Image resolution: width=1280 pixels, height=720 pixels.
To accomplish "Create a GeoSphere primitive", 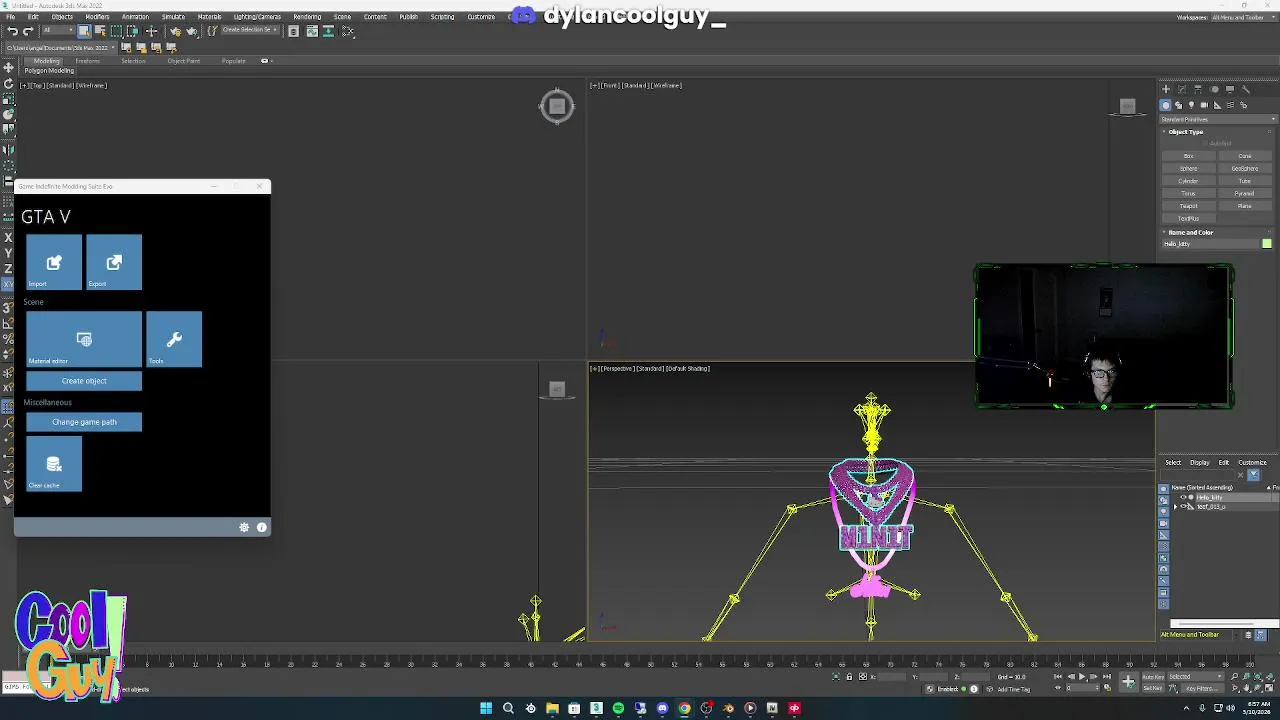I will coord(1245,168).
